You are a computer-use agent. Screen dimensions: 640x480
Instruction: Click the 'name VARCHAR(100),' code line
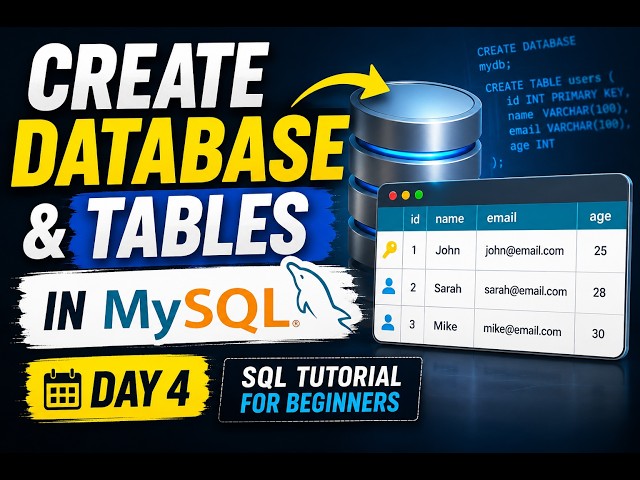click(567, 112)
